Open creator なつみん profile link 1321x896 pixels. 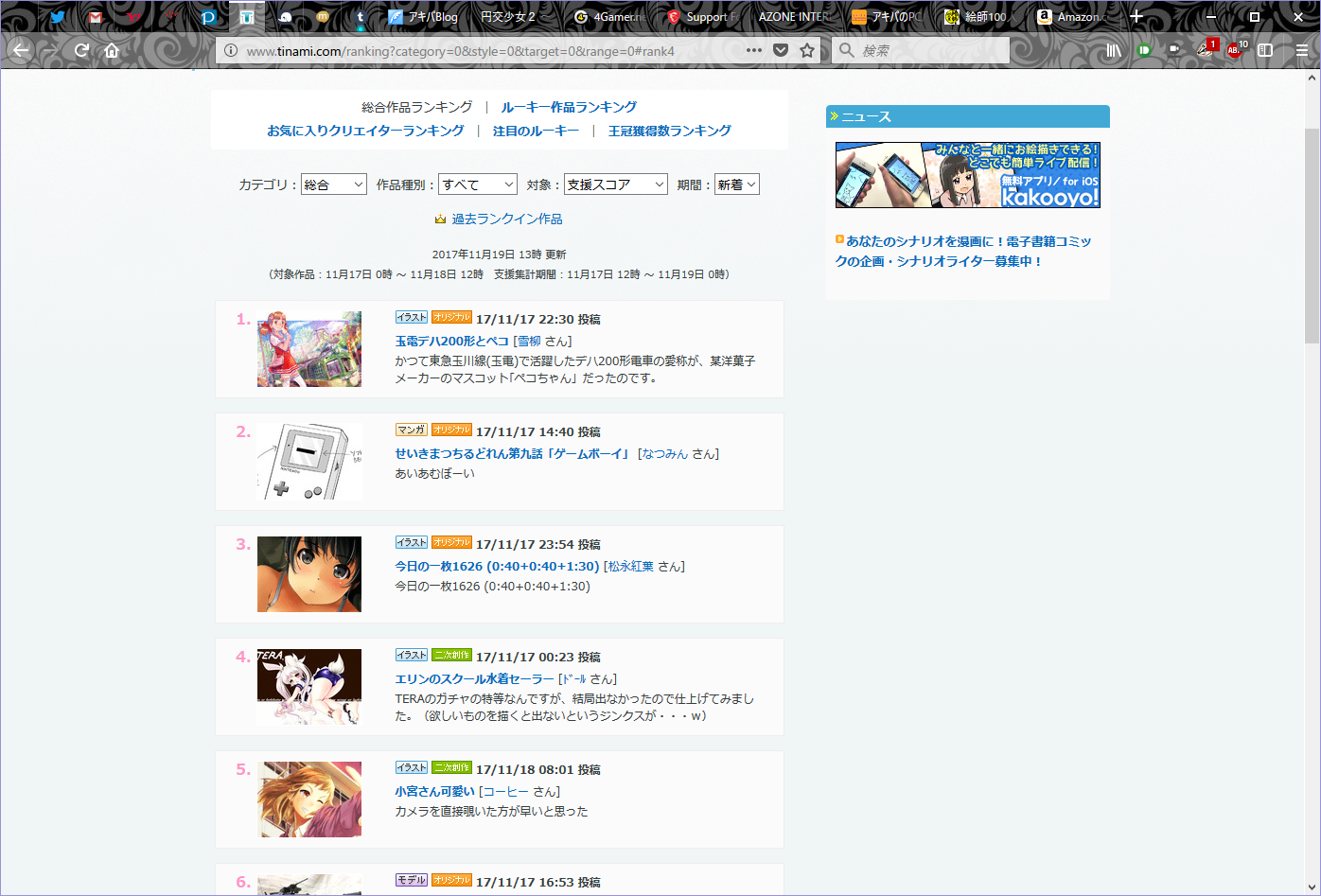coord(664,453)
